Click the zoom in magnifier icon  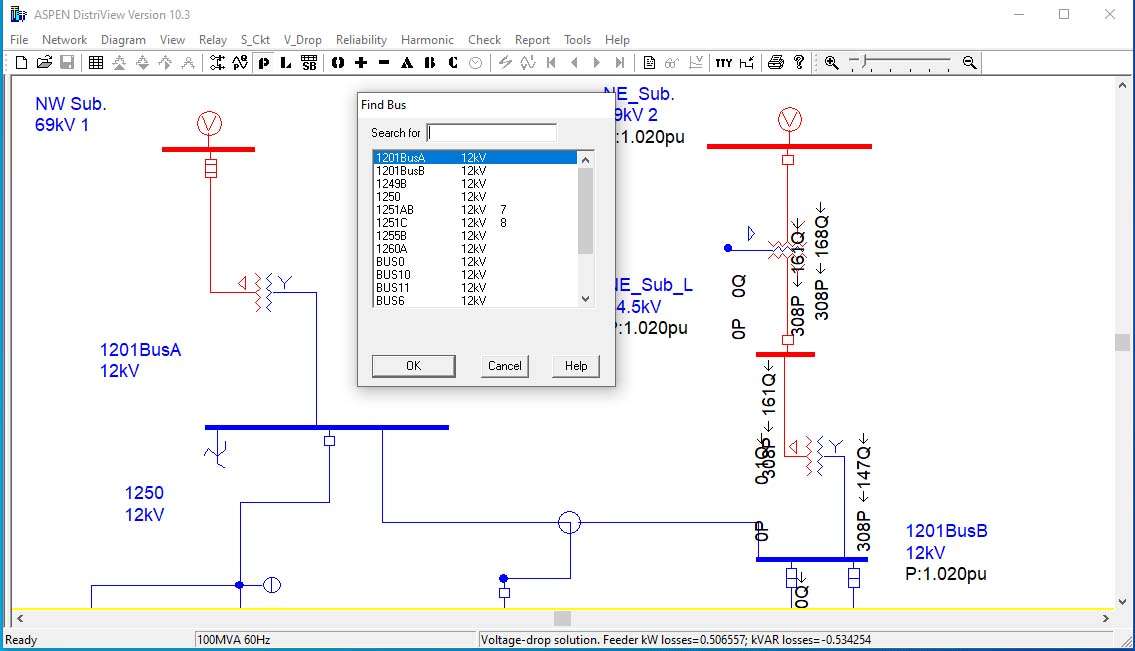coord(831,62)
